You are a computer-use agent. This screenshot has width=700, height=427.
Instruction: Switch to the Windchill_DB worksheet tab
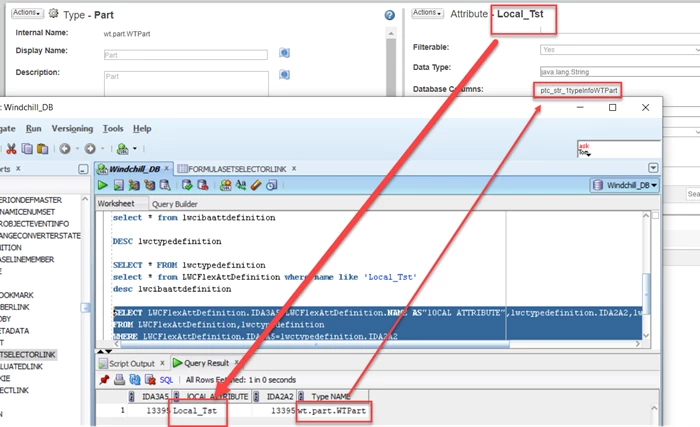134,169
